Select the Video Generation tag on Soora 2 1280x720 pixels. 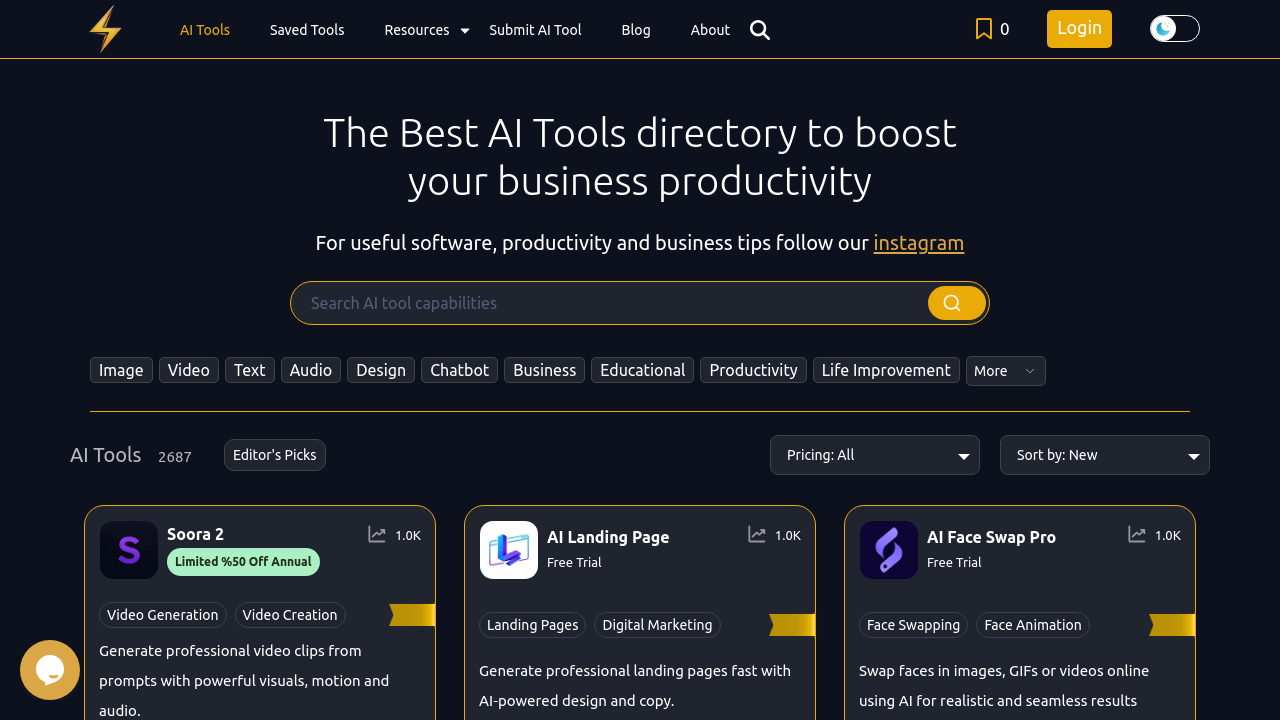pos(163,615)
